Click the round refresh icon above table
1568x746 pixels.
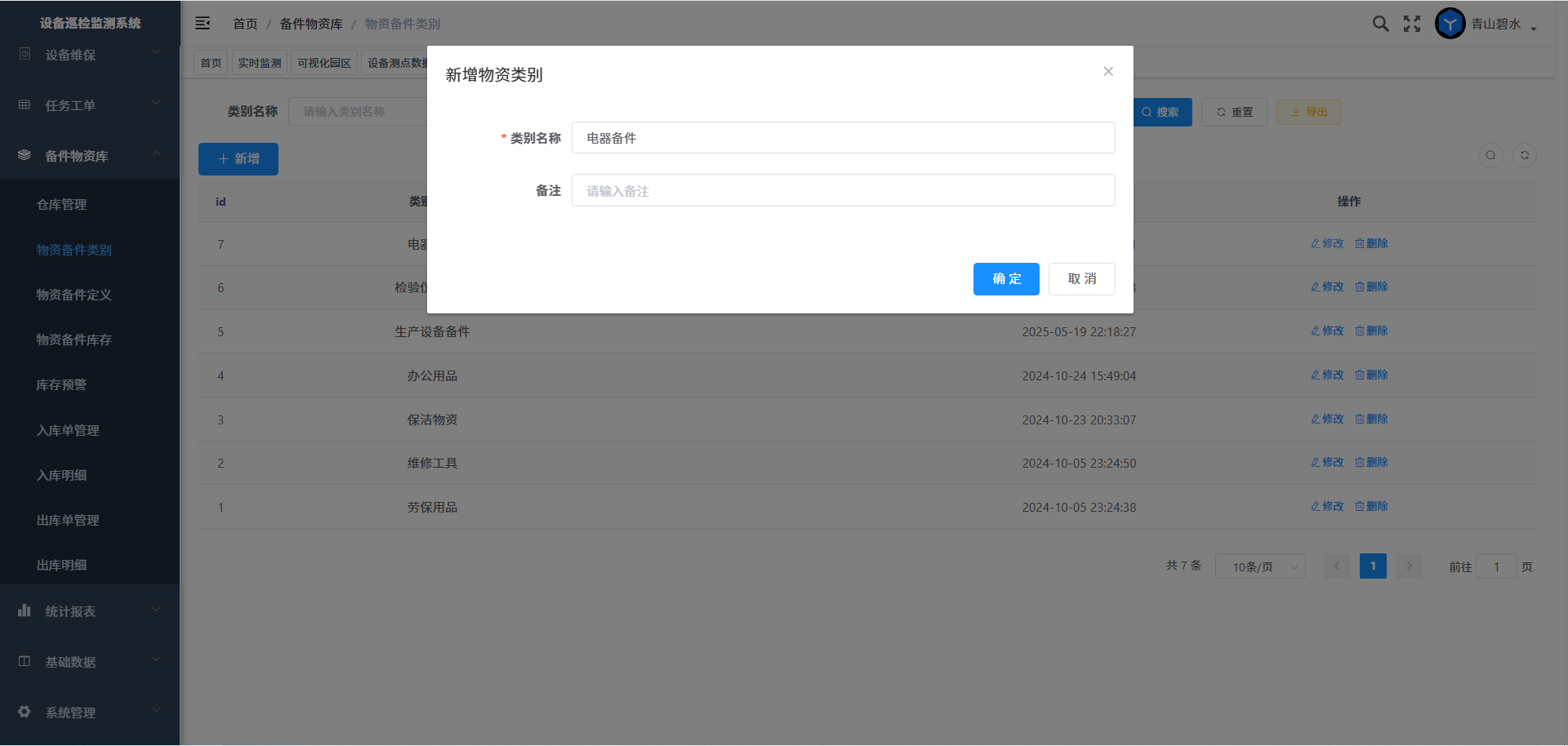1524,156
